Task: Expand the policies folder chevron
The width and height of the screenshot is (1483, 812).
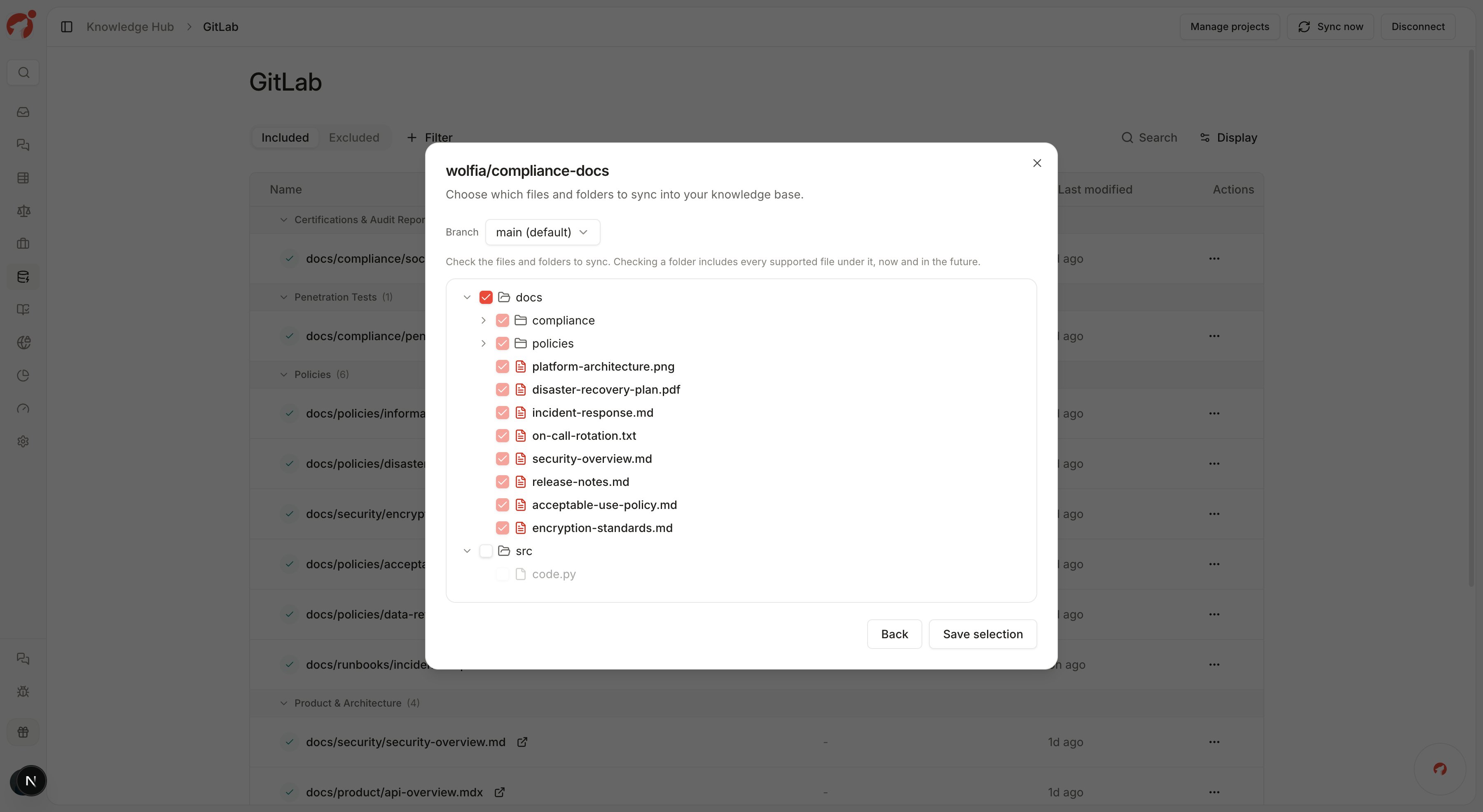Action: (x=483, y=343)
